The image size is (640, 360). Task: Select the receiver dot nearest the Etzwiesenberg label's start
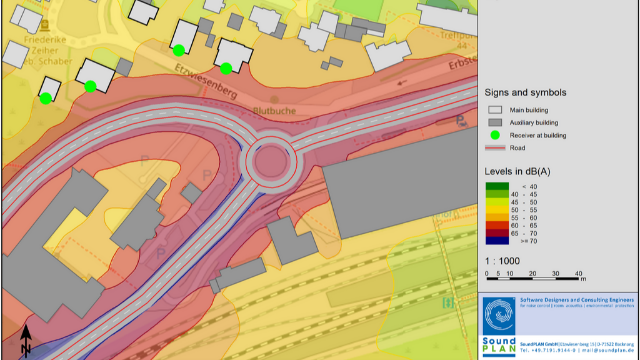click(x=179, y=51)
